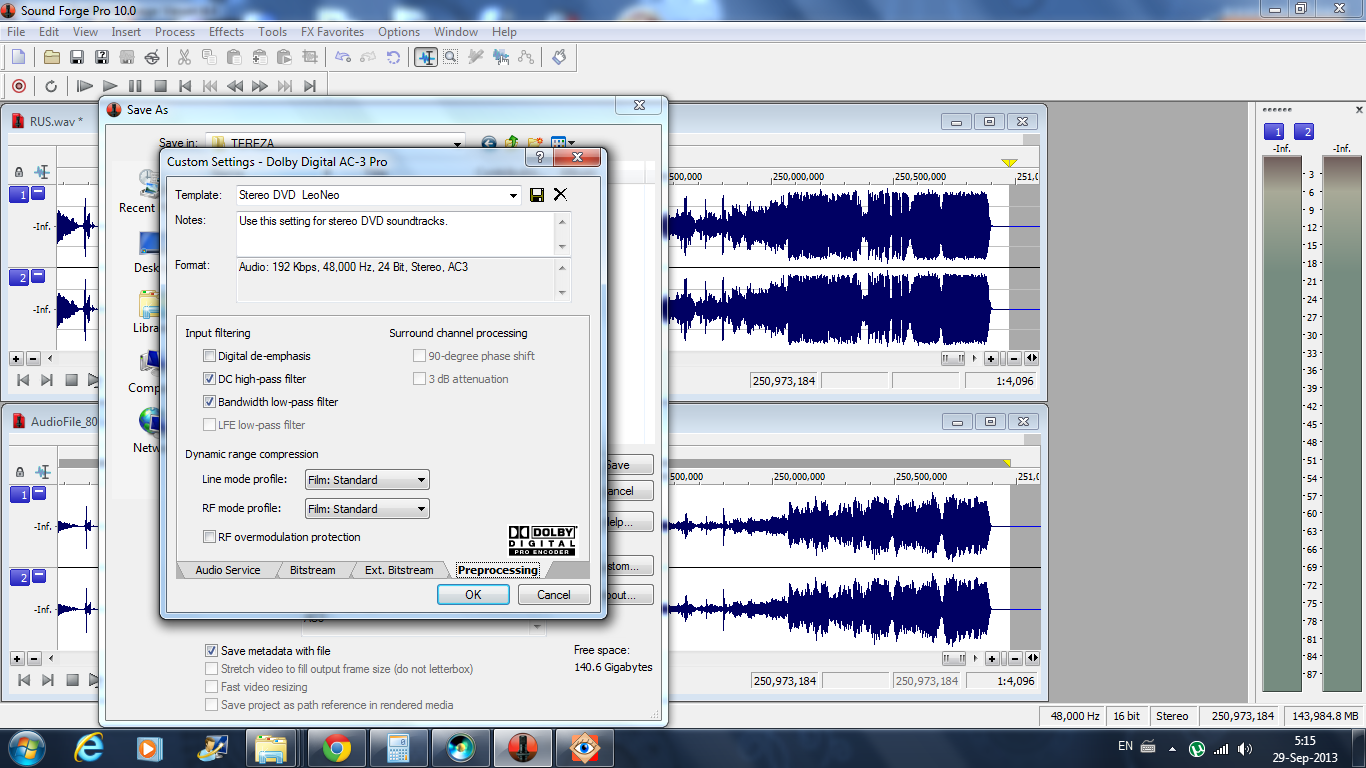
Task: Open the Process menu
Action: pos(175,32)
